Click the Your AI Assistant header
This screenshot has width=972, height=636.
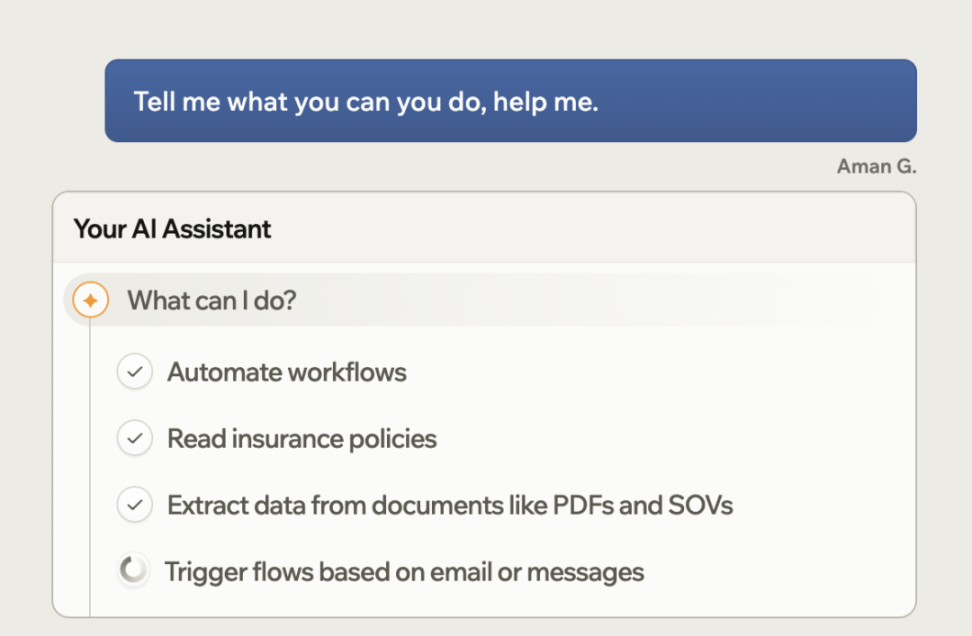172,229
